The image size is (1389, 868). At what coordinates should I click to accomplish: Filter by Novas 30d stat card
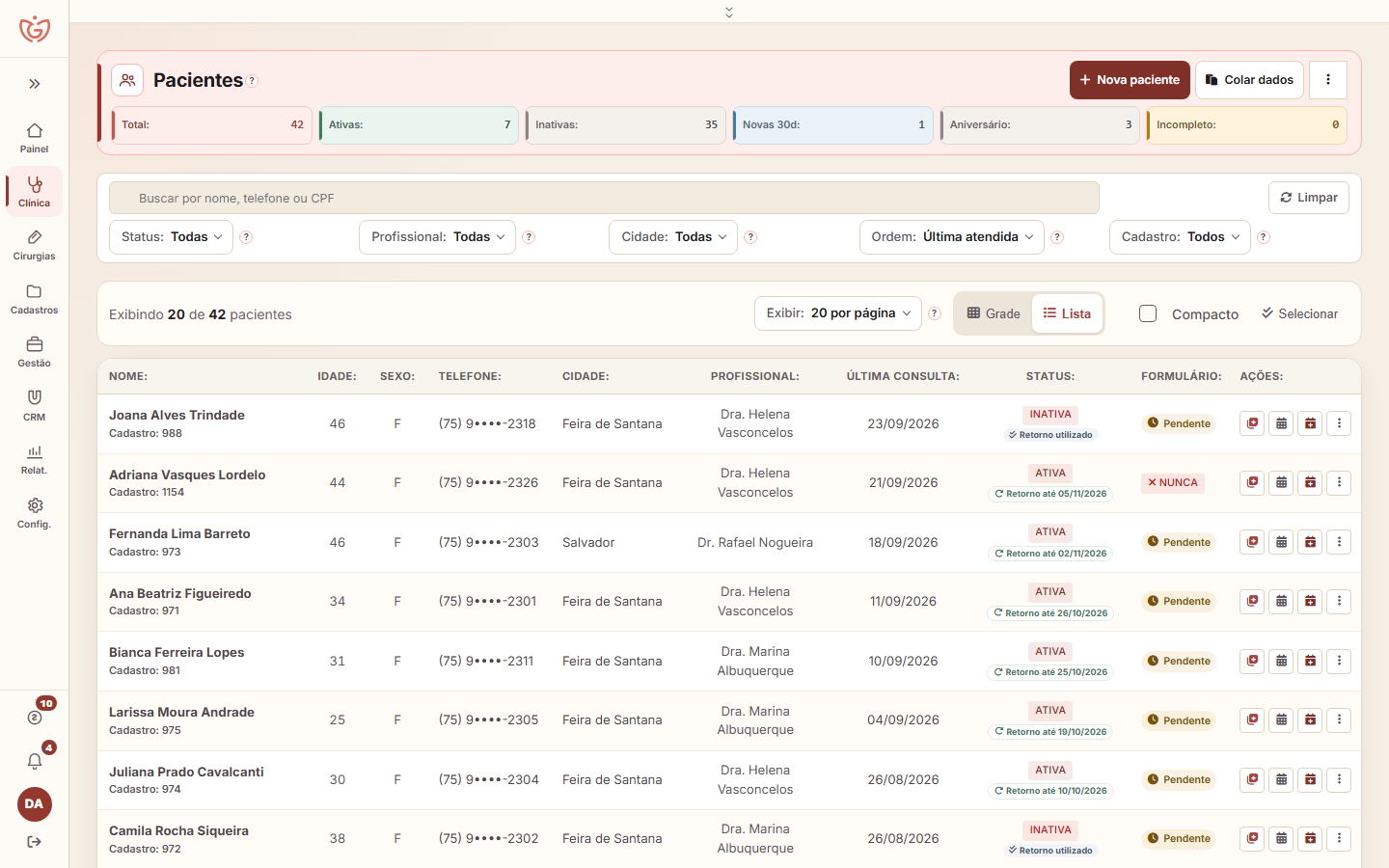click(832, 125)
